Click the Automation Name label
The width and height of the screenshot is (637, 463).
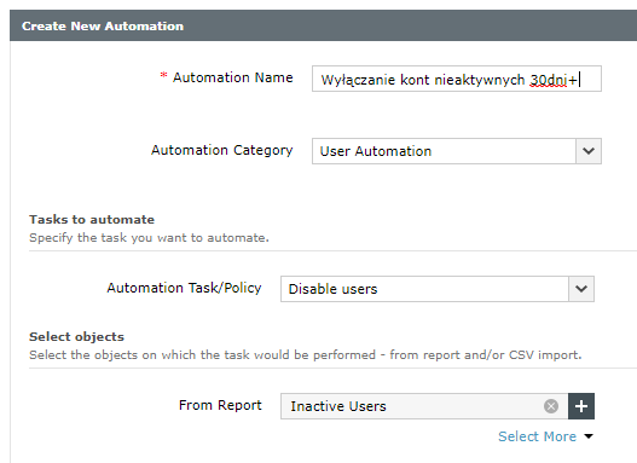click(x=232, y=78)
